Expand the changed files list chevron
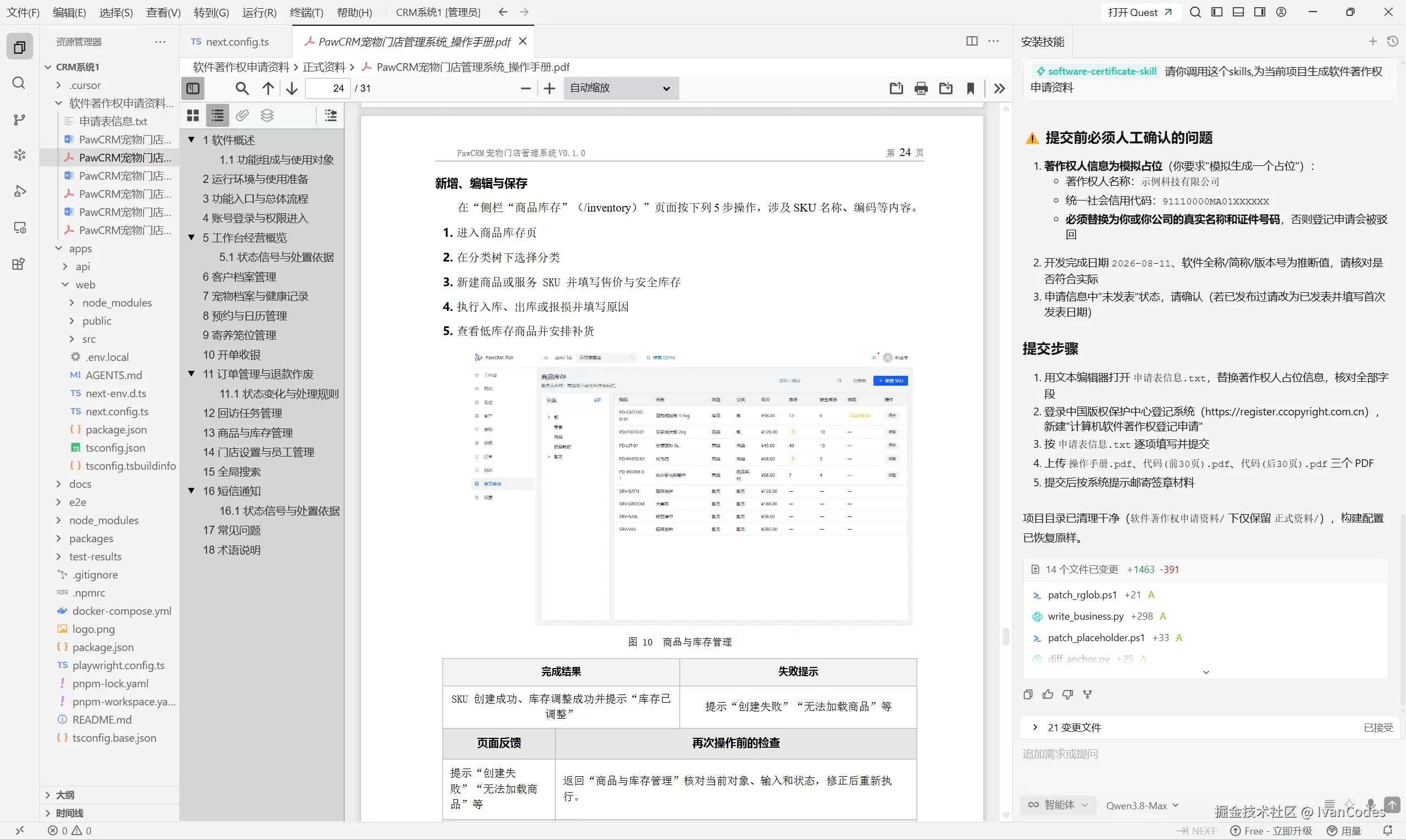This screenshot has height=840, width=1406. [x=1206, y=672]
